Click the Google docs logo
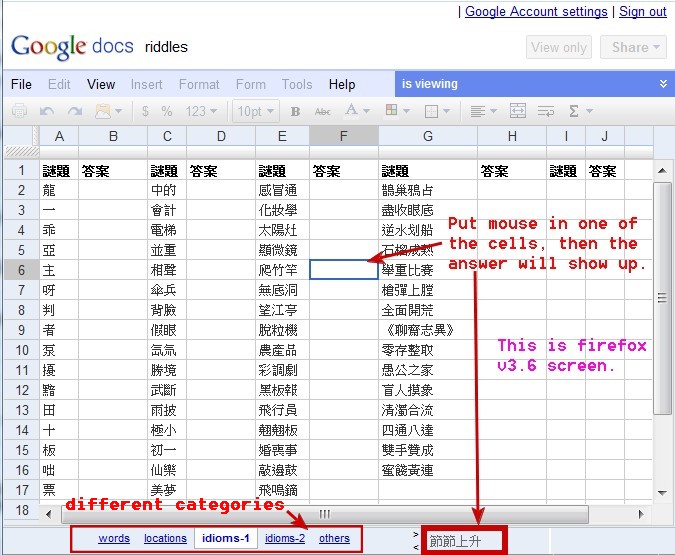Viewport: 675px width, 555px height. click(x=72, y=47)
